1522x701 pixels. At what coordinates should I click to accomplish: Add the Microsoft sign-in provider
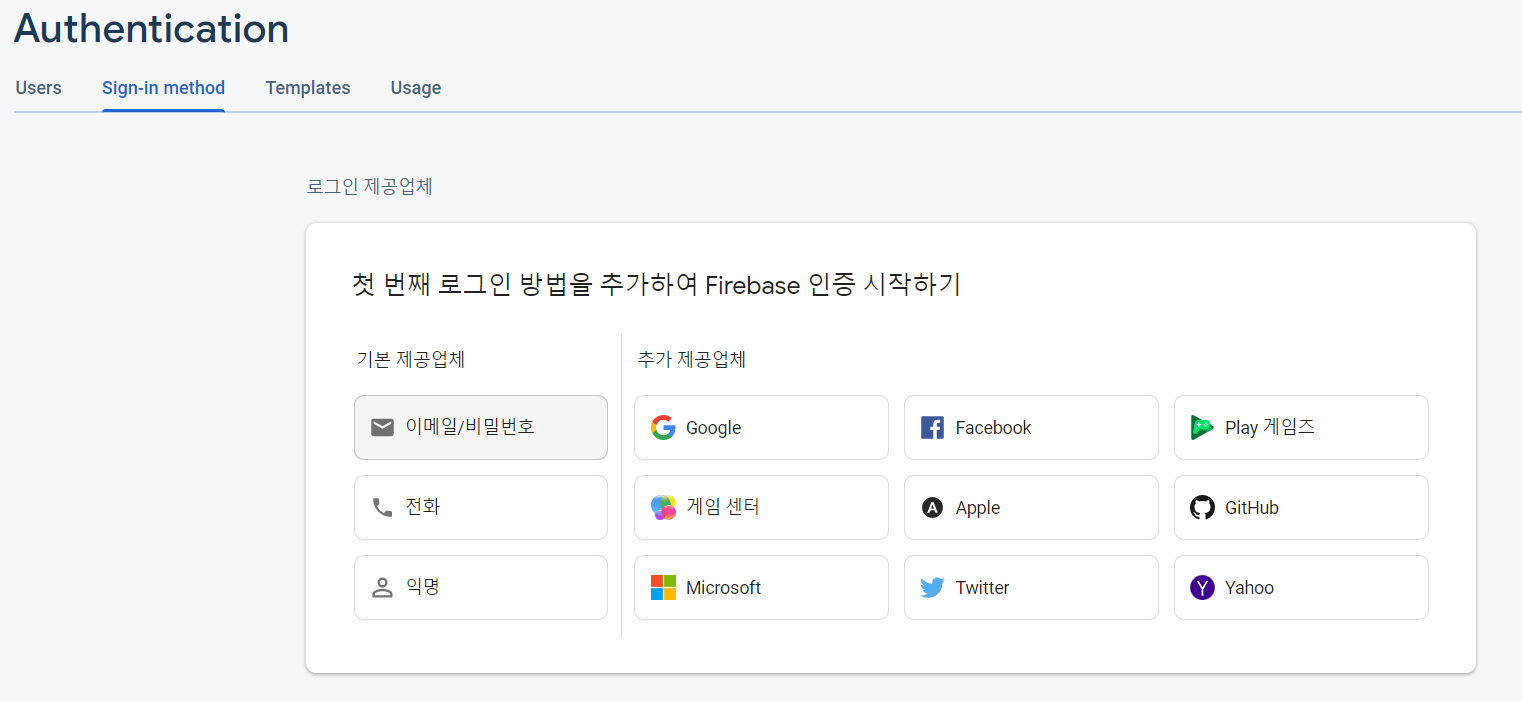[761, 587]
